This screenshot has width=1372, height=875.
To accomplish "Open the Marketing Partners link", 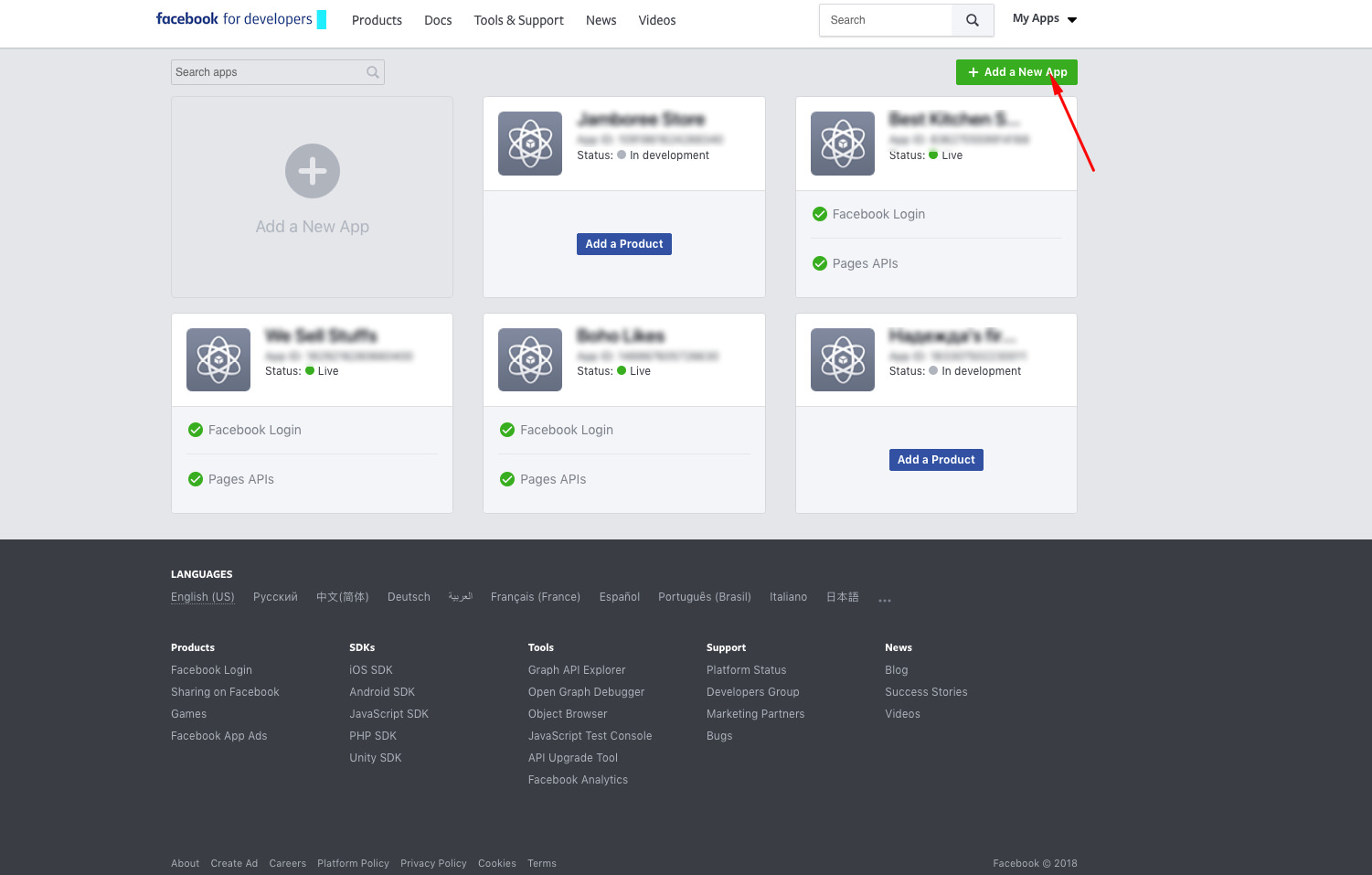I will [756, 714].
